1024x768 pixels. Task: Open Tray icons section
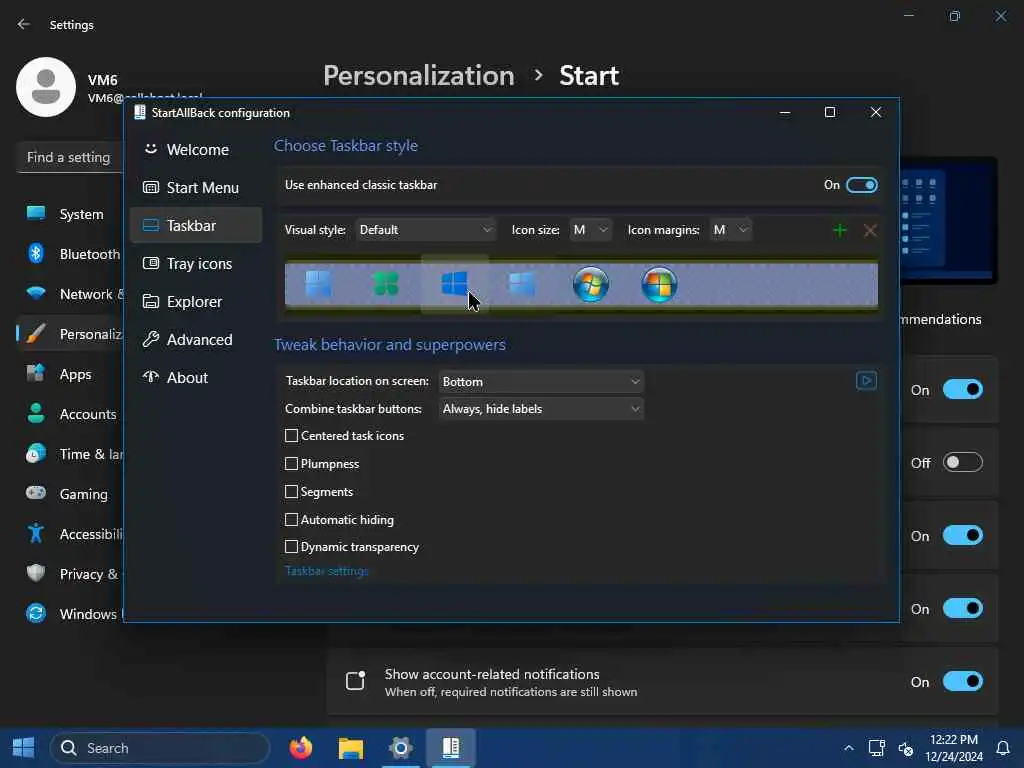pos(196,263)
